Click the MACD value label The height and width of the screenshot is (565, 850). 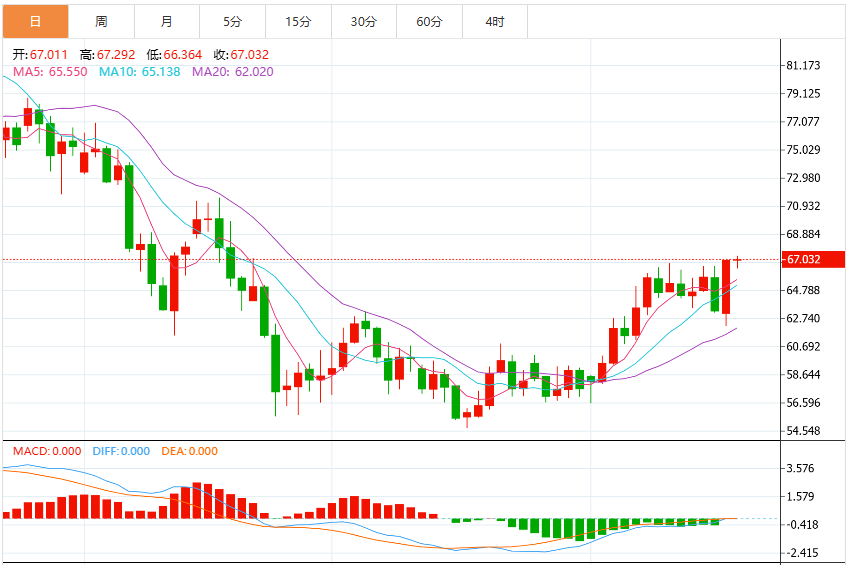pos(47,451)
